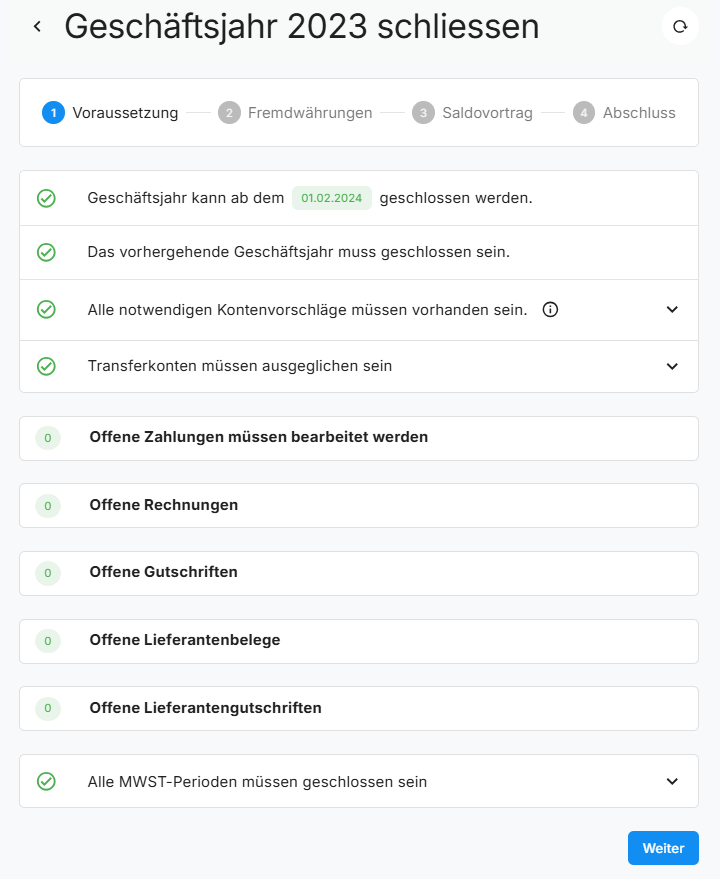Expand the Transferkonten details chevron

(672, 366)
